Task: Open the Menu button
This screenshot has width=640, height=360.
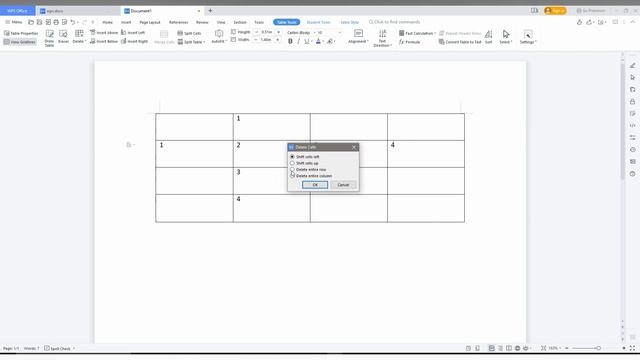Action: [x=13, y=22]
